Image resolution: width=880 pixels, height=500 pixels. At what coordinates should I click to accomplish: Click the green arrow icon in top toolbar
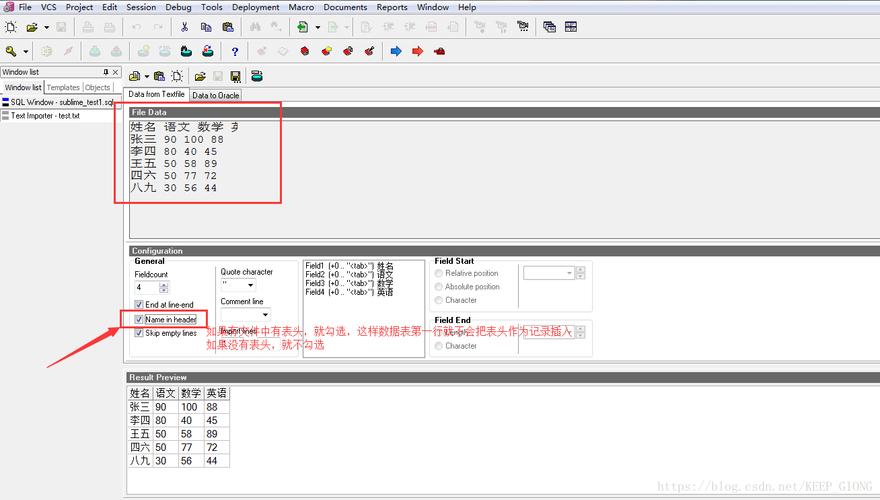(302, 27)
